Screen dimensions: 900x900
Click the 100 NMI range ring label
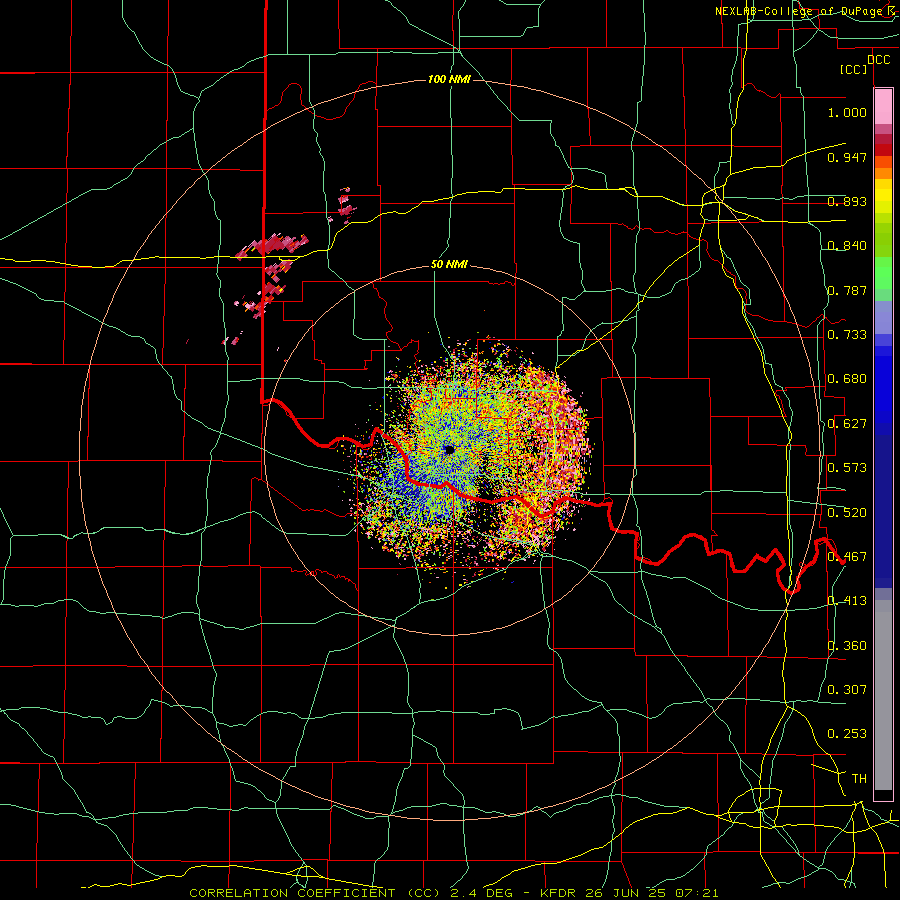(449, 79)
